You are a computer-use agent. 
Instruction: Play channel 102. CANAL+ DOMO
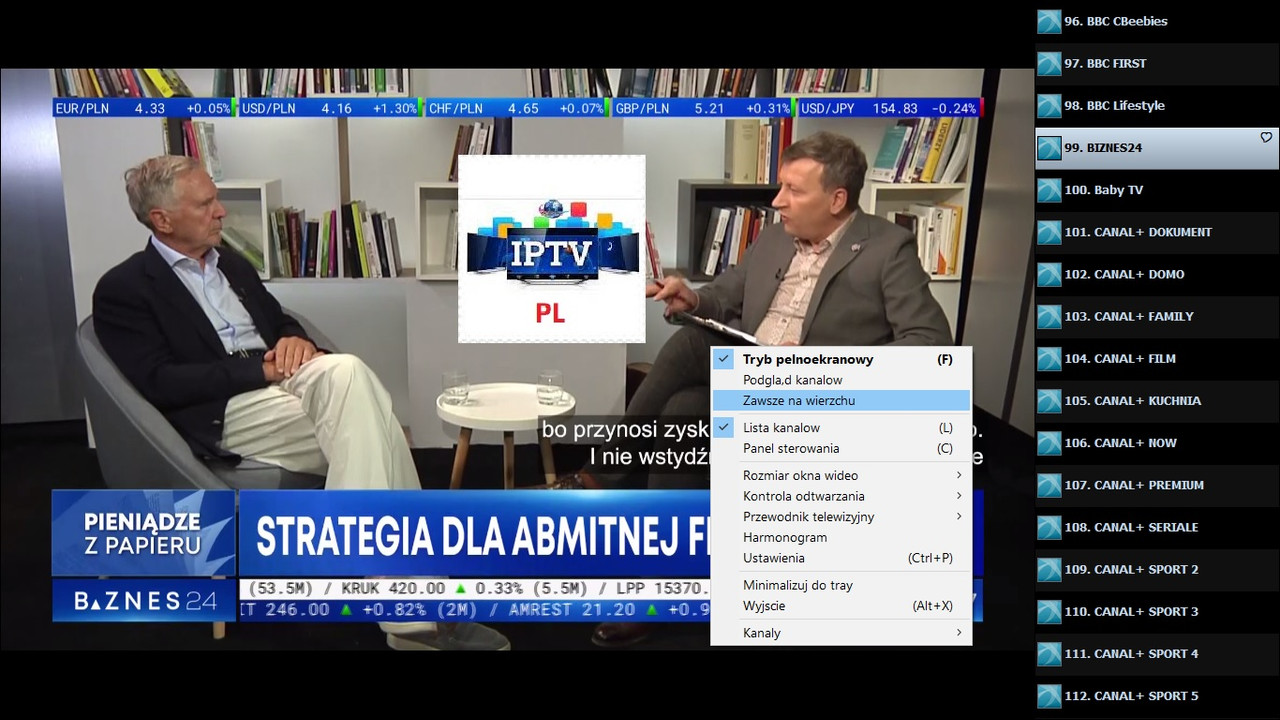[x=1157, y=274]
